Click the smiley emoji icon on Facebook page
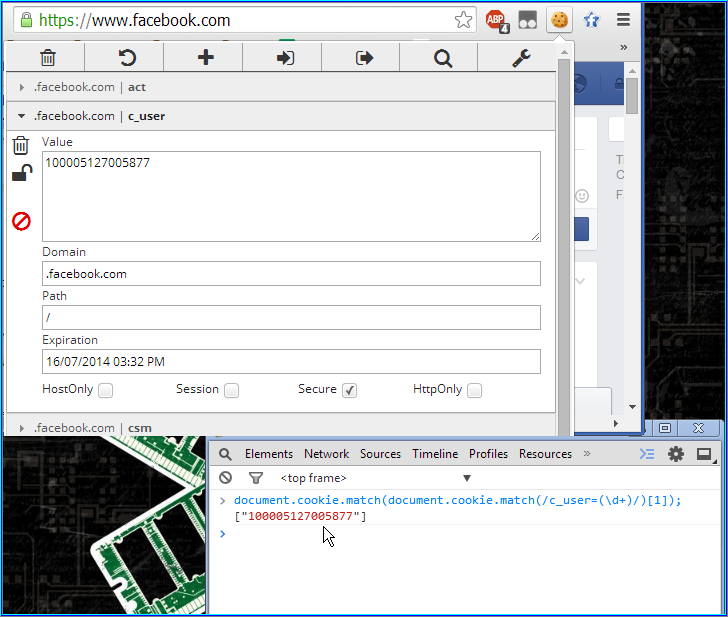The height and width of the screenshot is (617, 728). (x=582, y=196)
